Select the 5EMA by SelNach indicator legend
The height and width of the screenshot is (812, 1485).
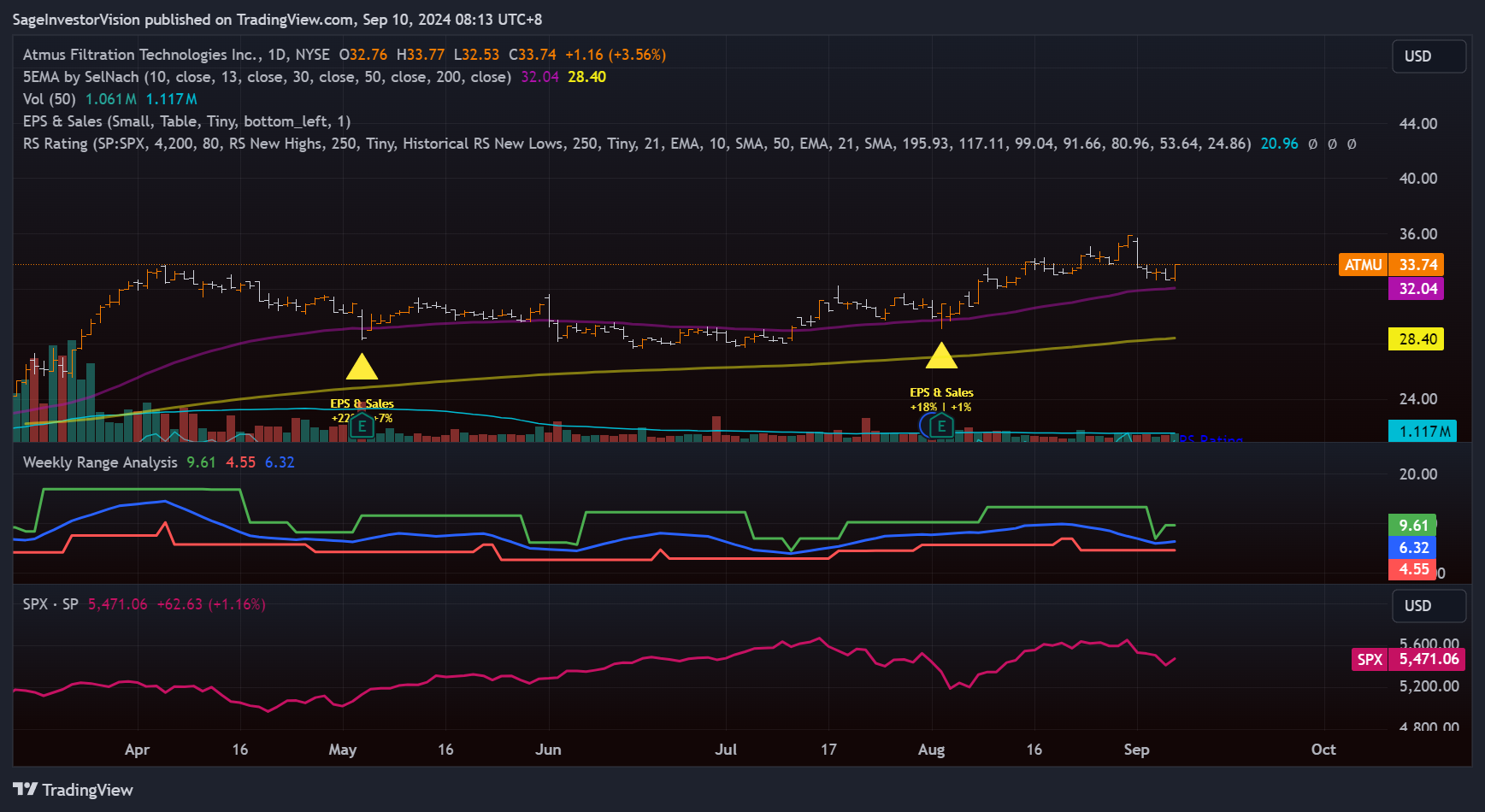pyautogui.click(x=267, y=77)
